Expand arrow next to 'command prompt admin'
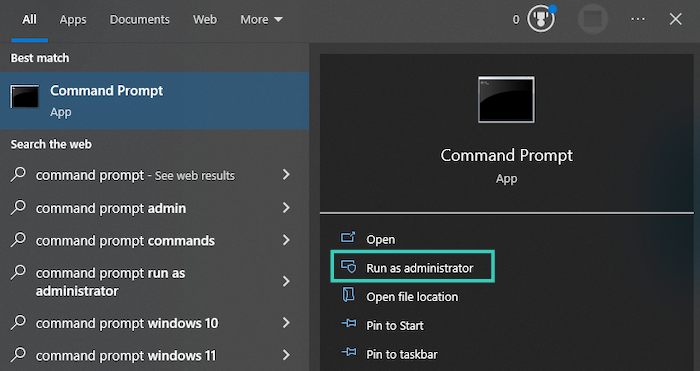The height and width of the screenshot is (371, 700). (x=287, y=208)
